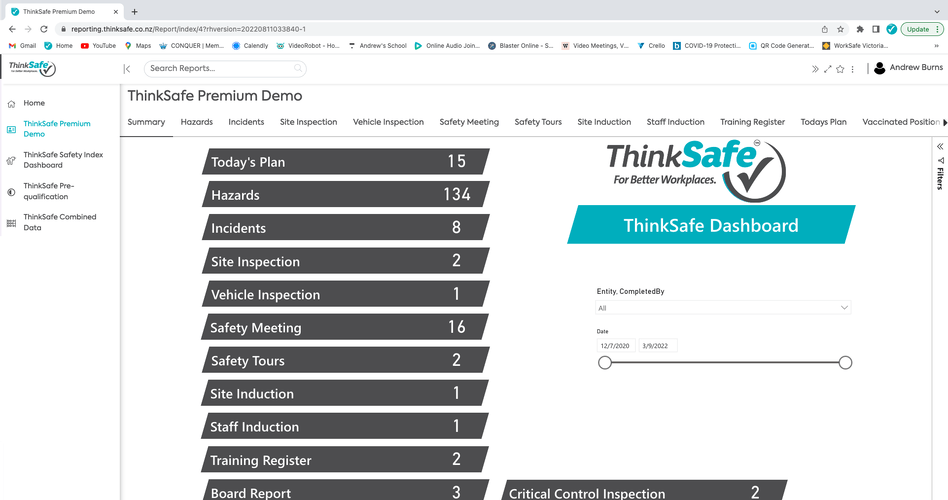Viewport: 948px width, 500px height.
Task: Open Andrew Burns user menu
Action: tap(908, 68)
